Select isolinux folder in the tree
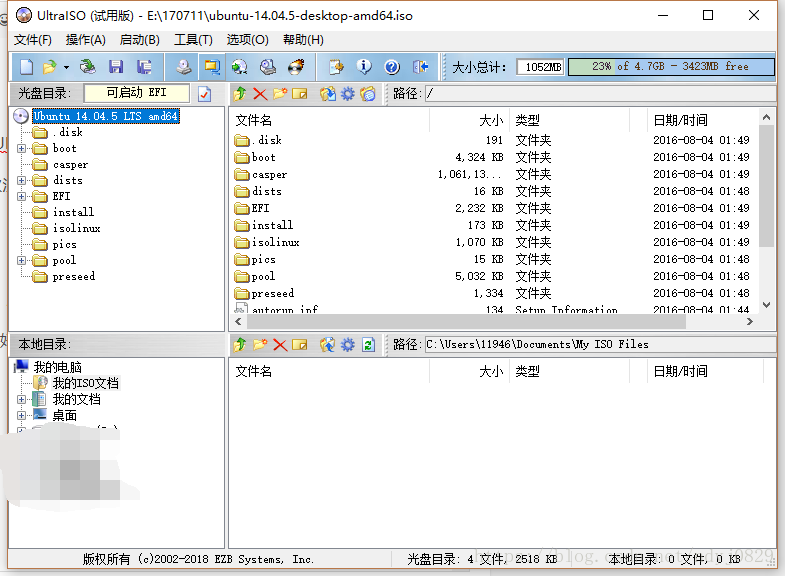 tap(77, 228)
